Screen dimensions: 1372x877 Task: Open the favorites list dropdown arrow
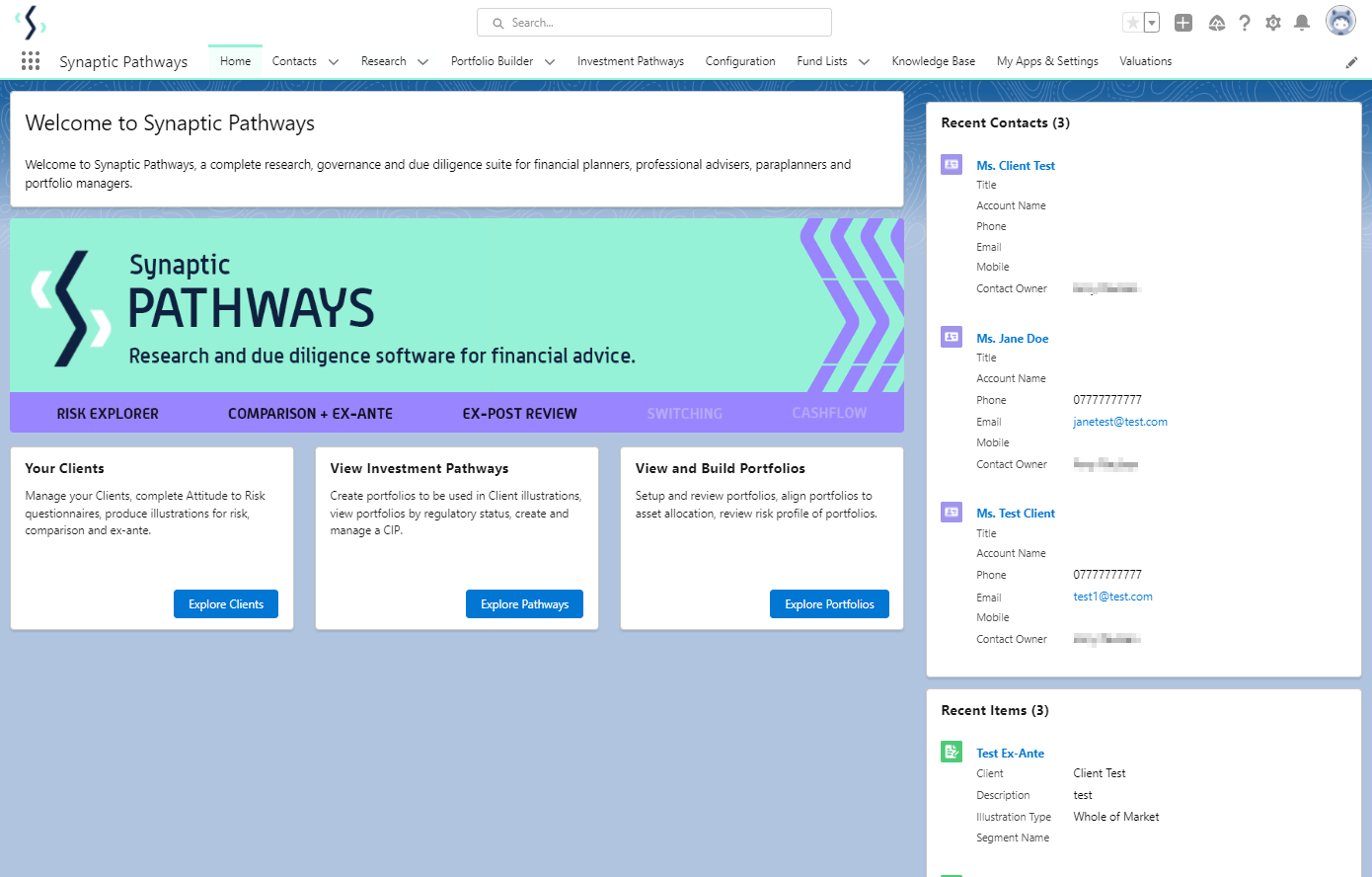1152,23
